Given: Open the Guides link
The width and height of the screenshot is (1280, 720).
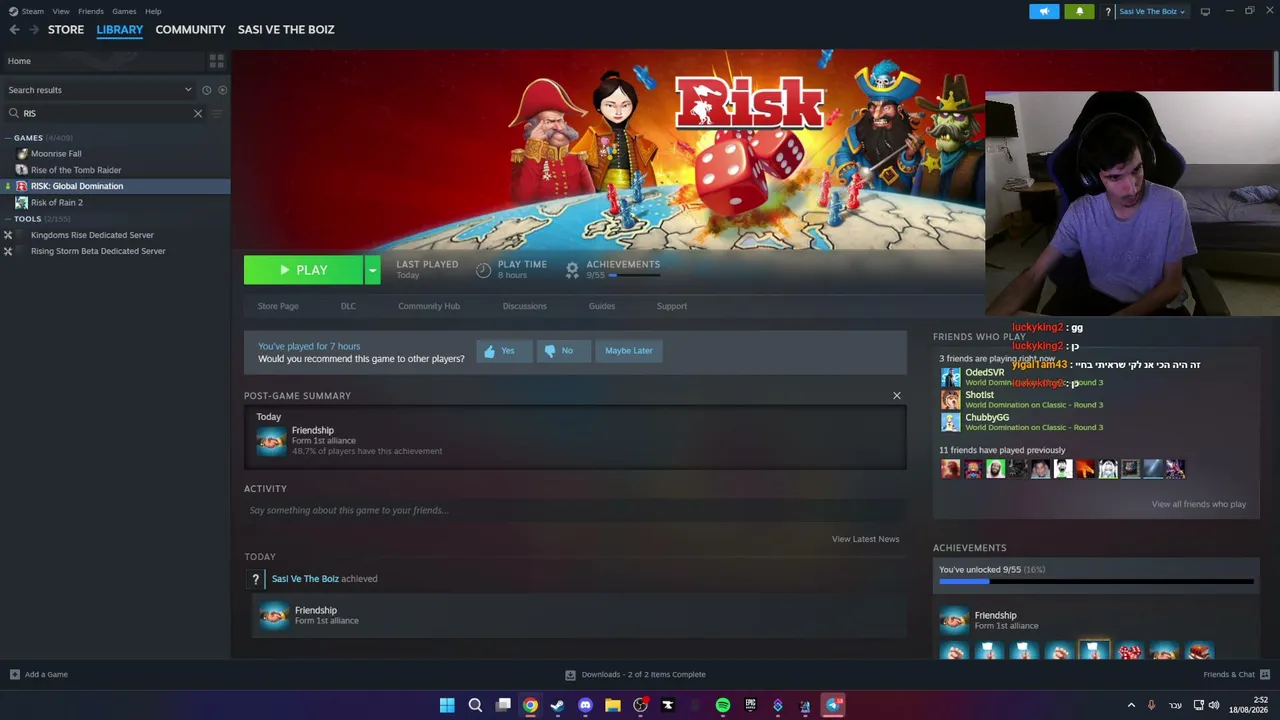Looking at the screenshot, I should [601, 306].
